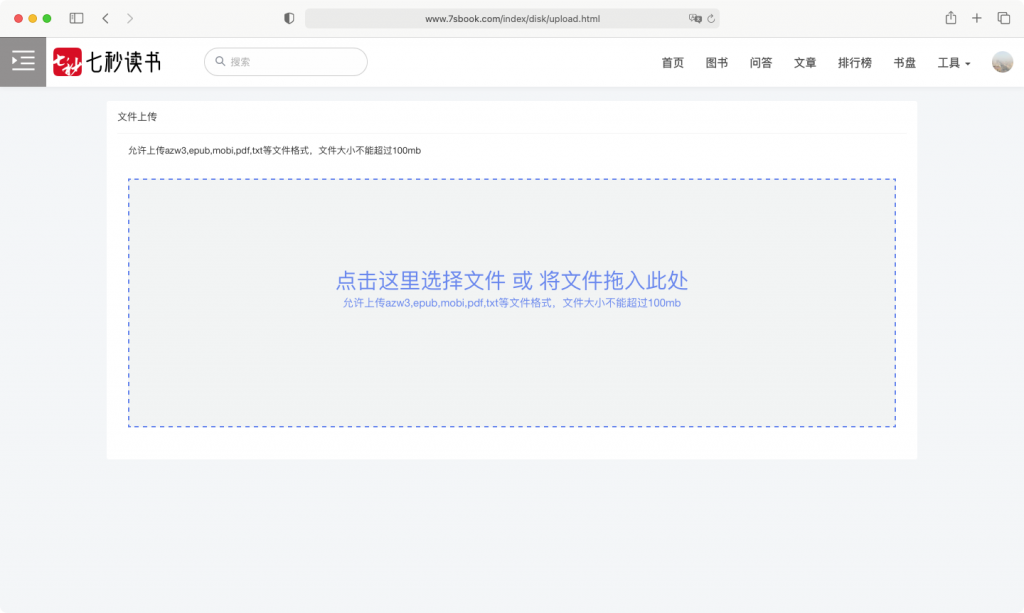This screenshot has width=1024, height=613.
Task: Click the blue format note in drop zone
Action: click(x=512, y=303)
